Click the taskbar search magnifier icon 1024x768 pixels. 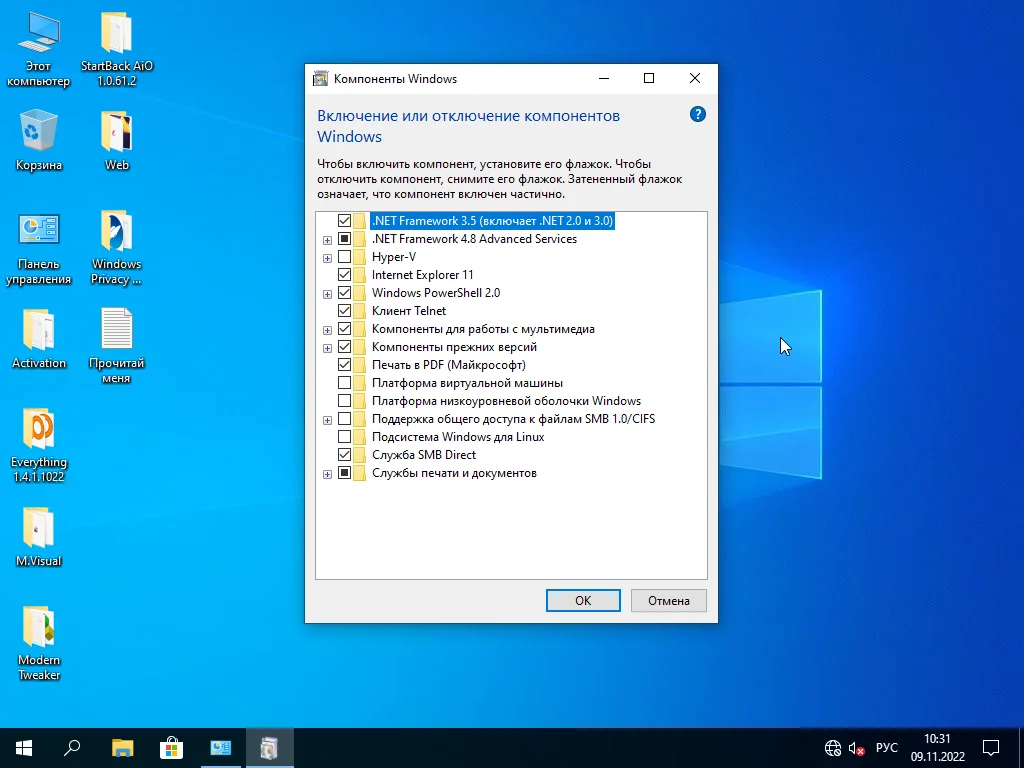[72, 747]
